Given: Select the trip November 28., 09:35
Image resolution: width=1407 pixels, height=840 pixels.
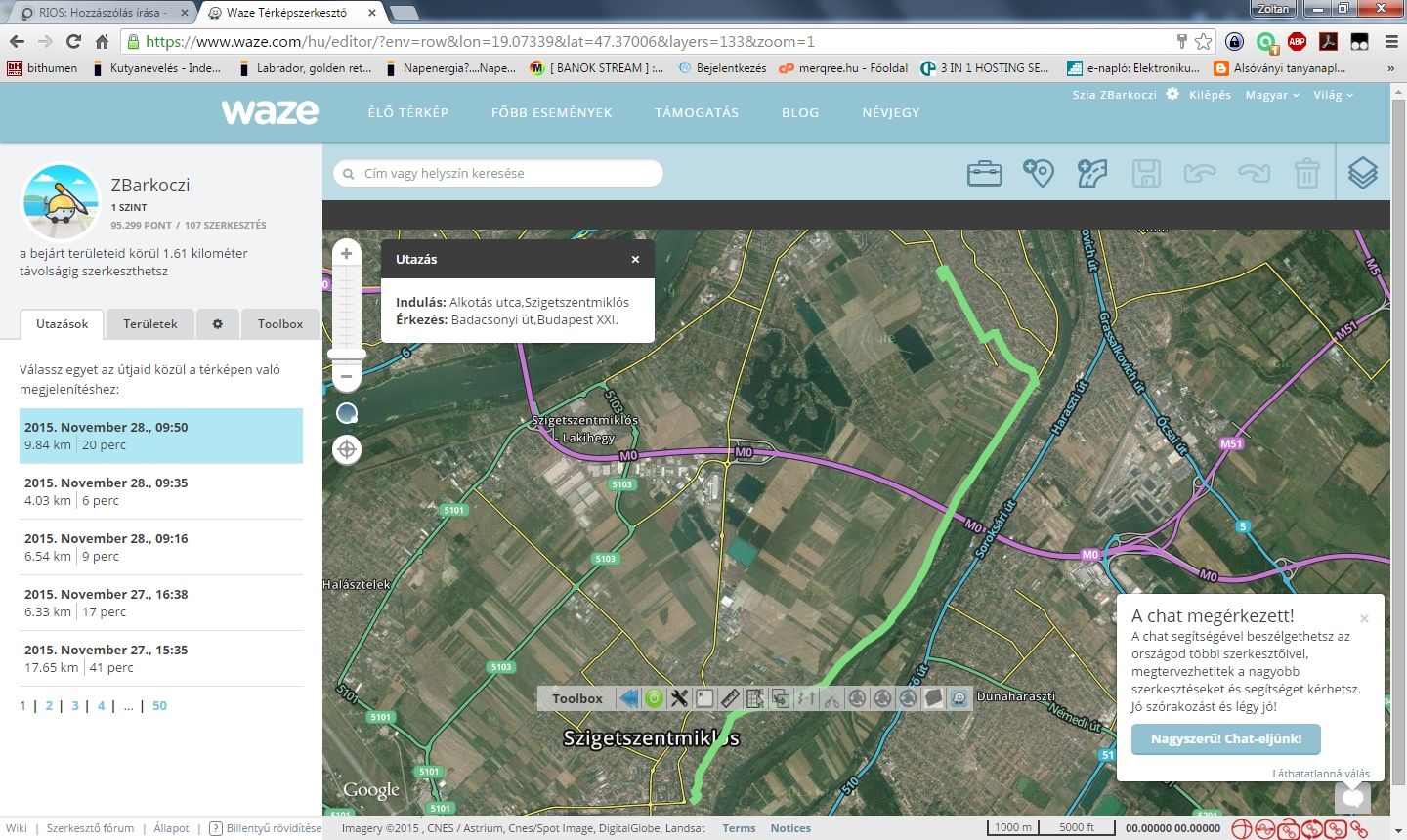Looking at the screenshot, I should point(161,491).
